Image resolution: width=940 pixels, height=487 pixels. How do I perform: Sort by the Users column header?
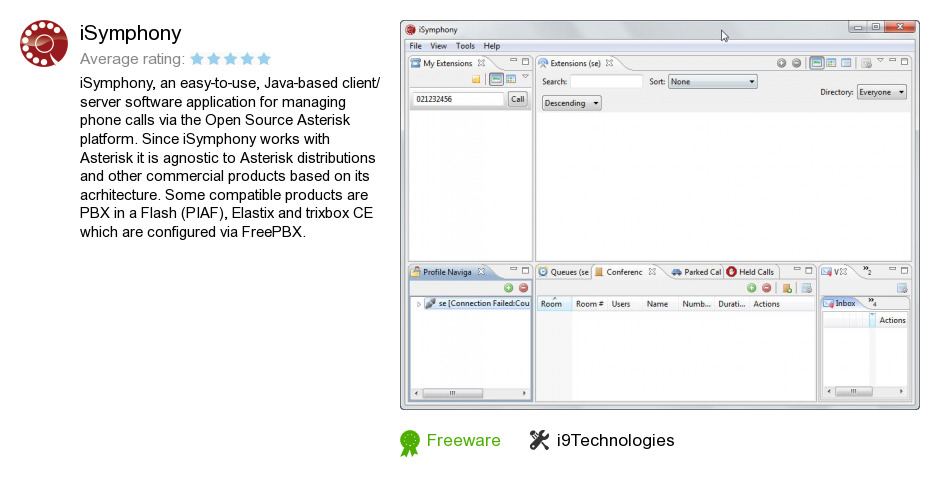(x=625, y=304)
